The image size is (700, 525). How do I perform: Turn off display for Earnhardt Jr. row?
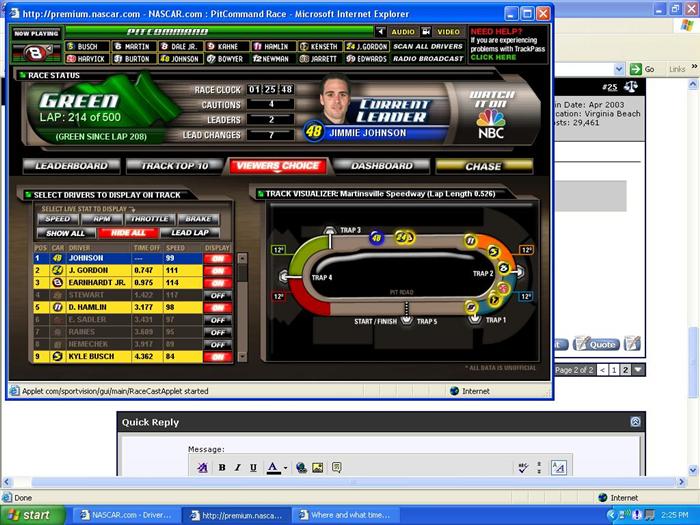pos(218,283)
